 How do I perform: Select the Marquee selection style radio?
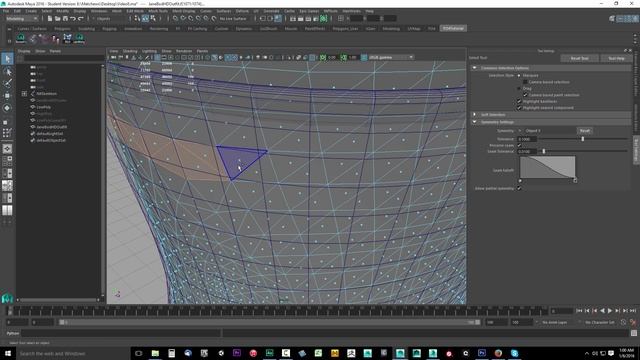pos(519,76)
